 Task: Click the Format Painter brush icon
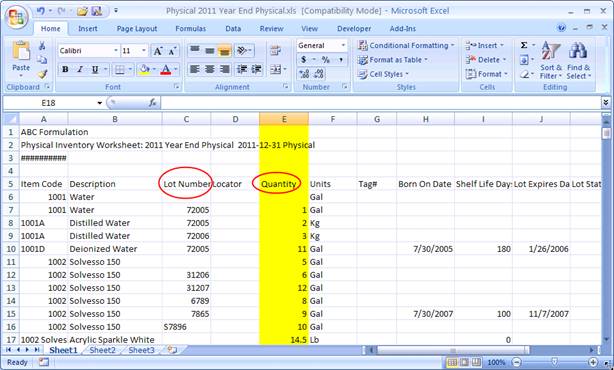click(x=42, y=74)
